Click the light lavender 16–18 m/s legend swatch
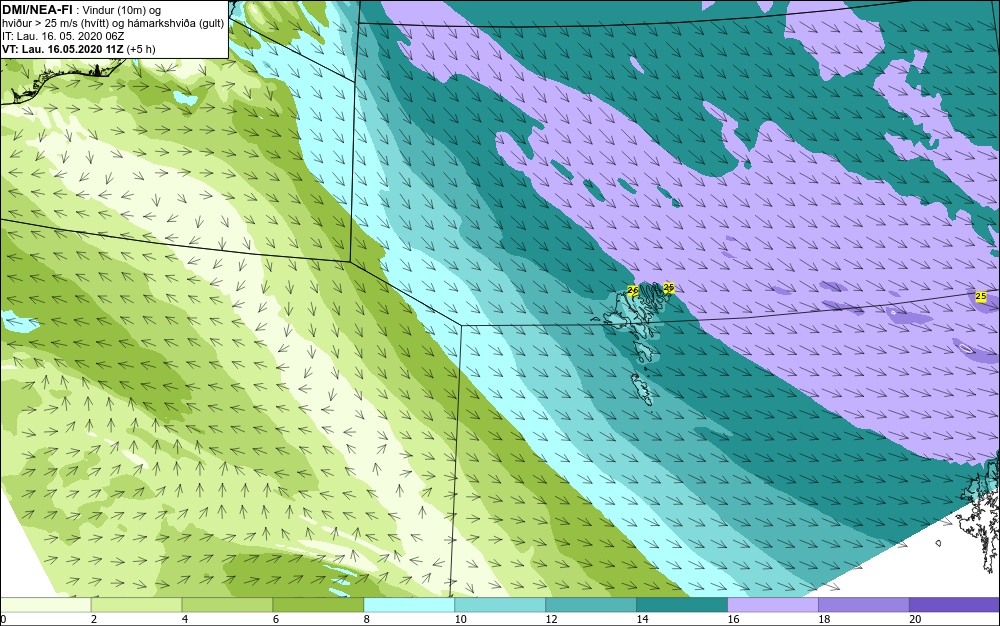Image resolution: width=1000 pixels, height=626 pixels. [773, 605]
